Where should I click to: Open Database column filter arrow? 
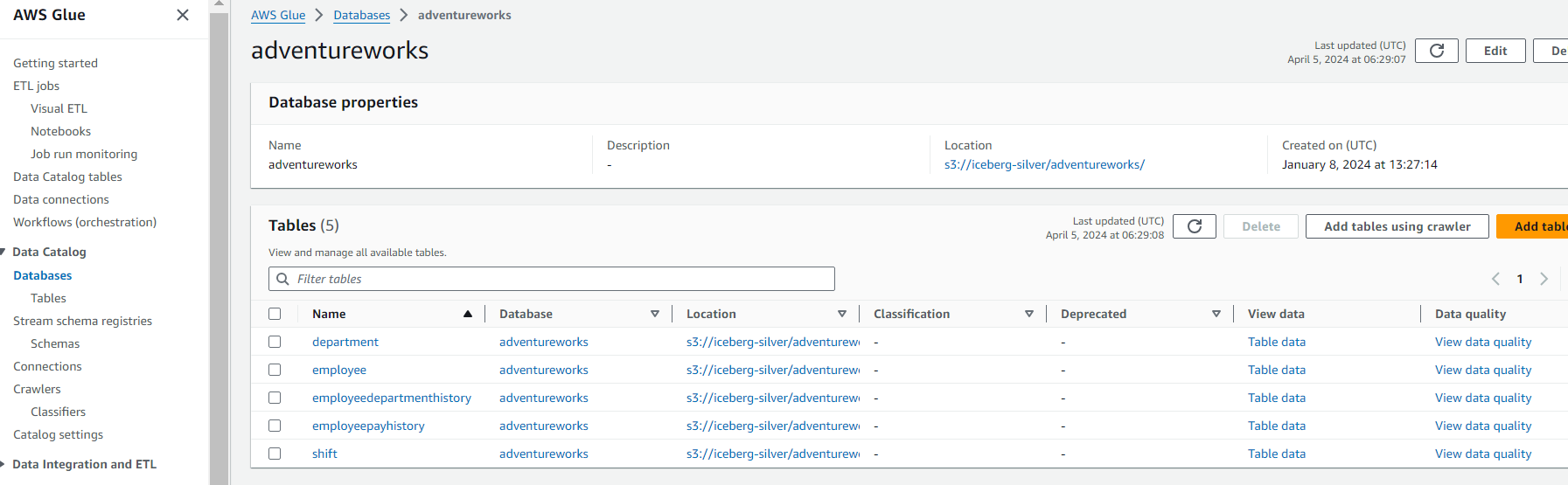pos(655,314)
